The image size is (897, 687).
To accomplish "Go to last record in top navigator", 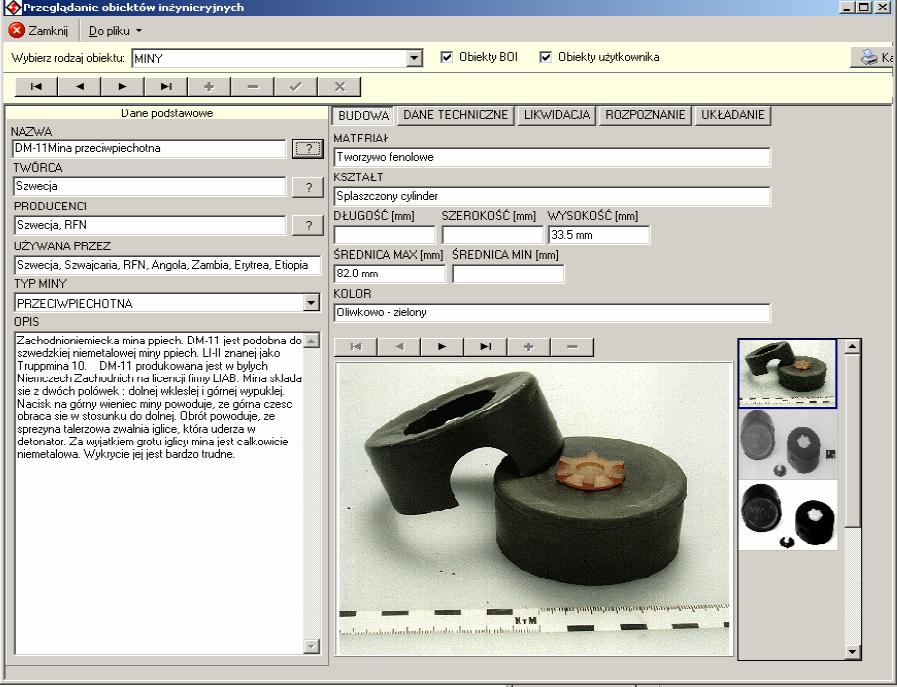I will pos(166,86).
